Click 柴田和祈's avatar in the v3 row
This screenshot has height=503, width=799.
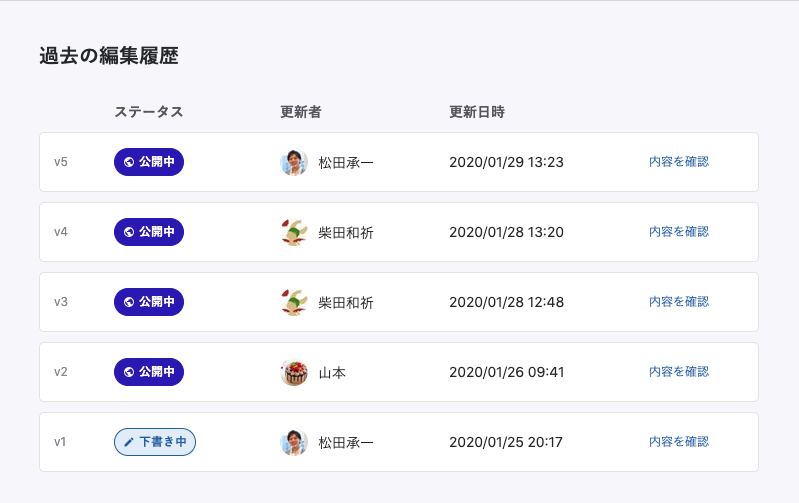coord(294,302)
